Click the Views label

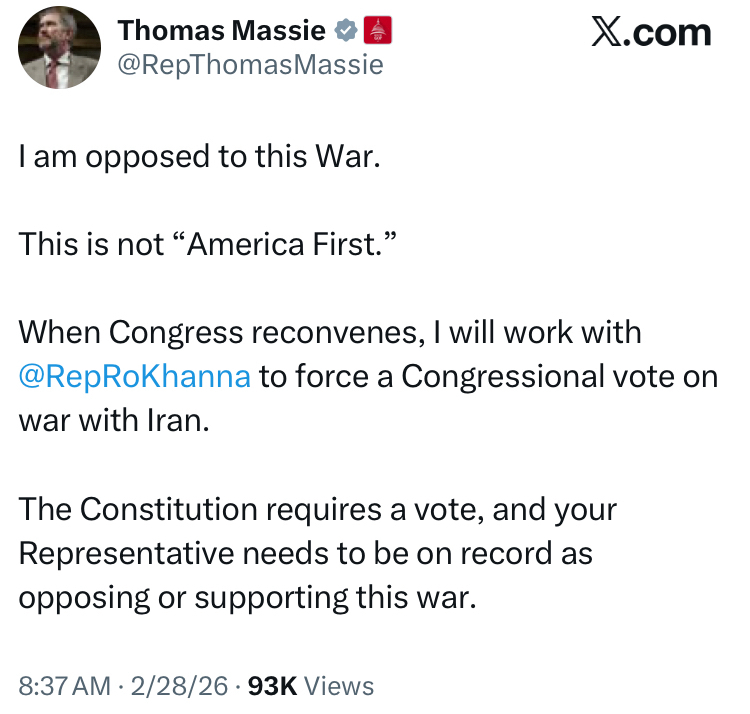(x=338, y=686)
